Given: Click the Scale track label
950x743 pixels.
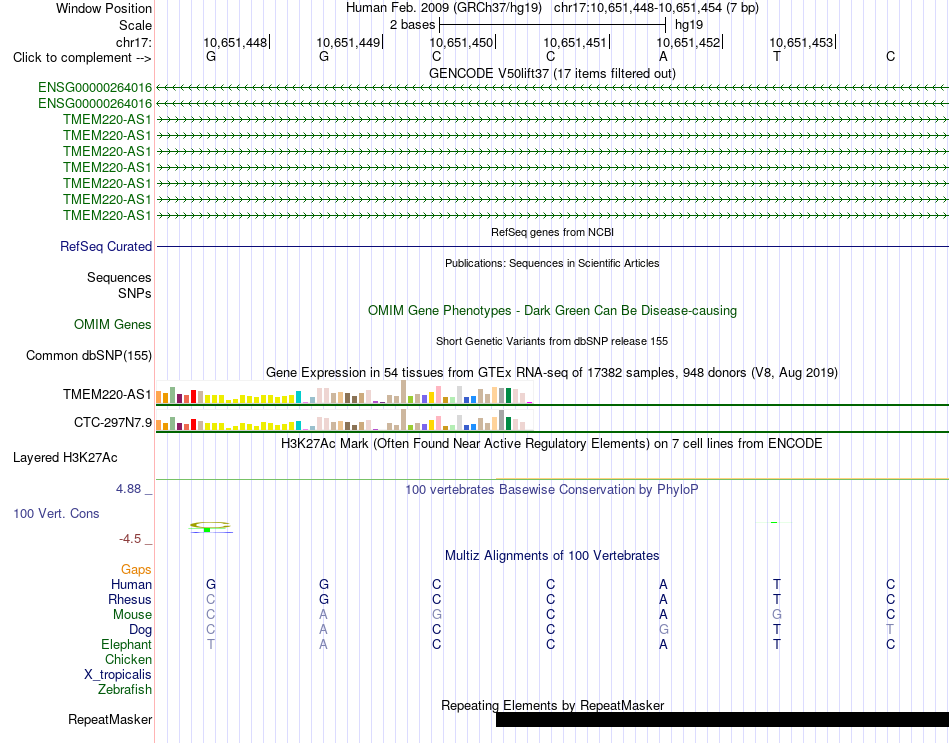Looking at the screenshot, I should coord(135,25).
